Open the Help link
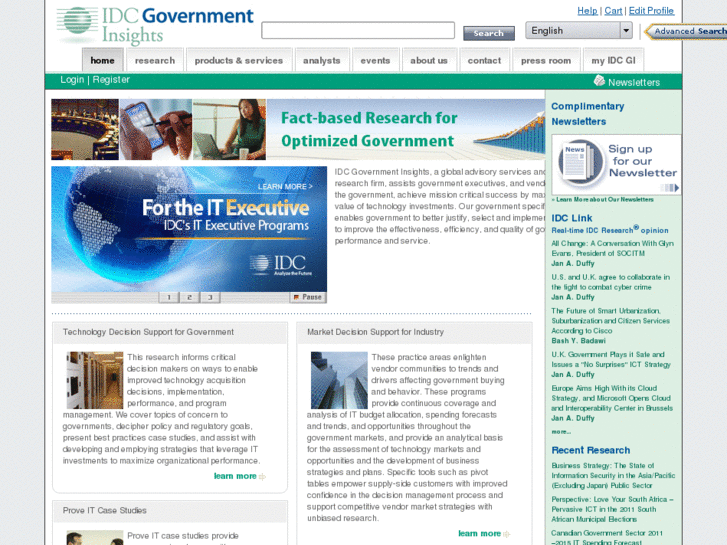Screen dimensions: 727x545 pyautogui.click(x=587, y=11)
